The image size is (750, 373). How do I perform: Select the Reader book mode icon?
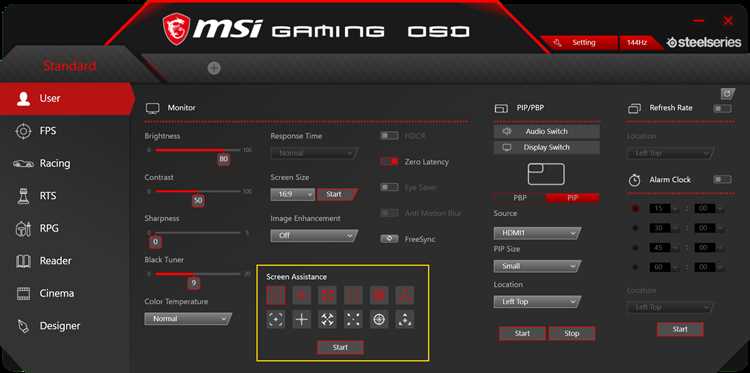tap(23, 261)
